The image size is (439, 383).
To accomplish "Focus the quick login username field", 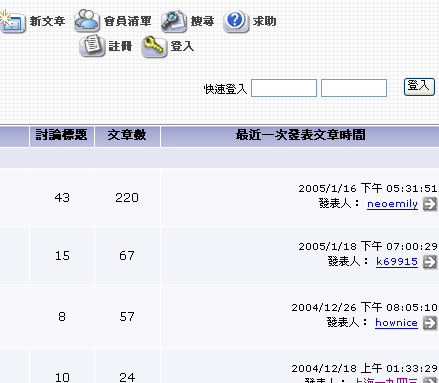I will point(284,88).
